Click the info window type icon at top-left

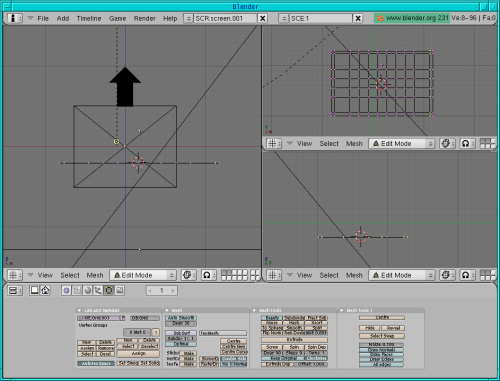pyautogui.click(x=15, y=18)
